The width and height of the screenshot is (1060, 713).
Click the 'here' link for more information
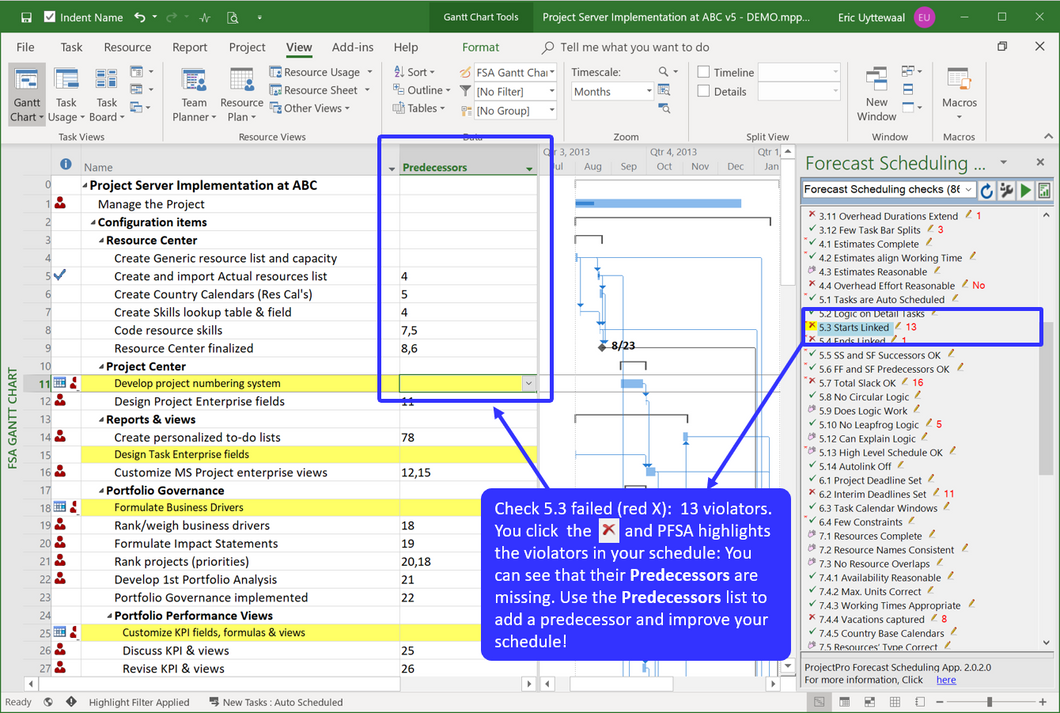(x=945, y=680)
